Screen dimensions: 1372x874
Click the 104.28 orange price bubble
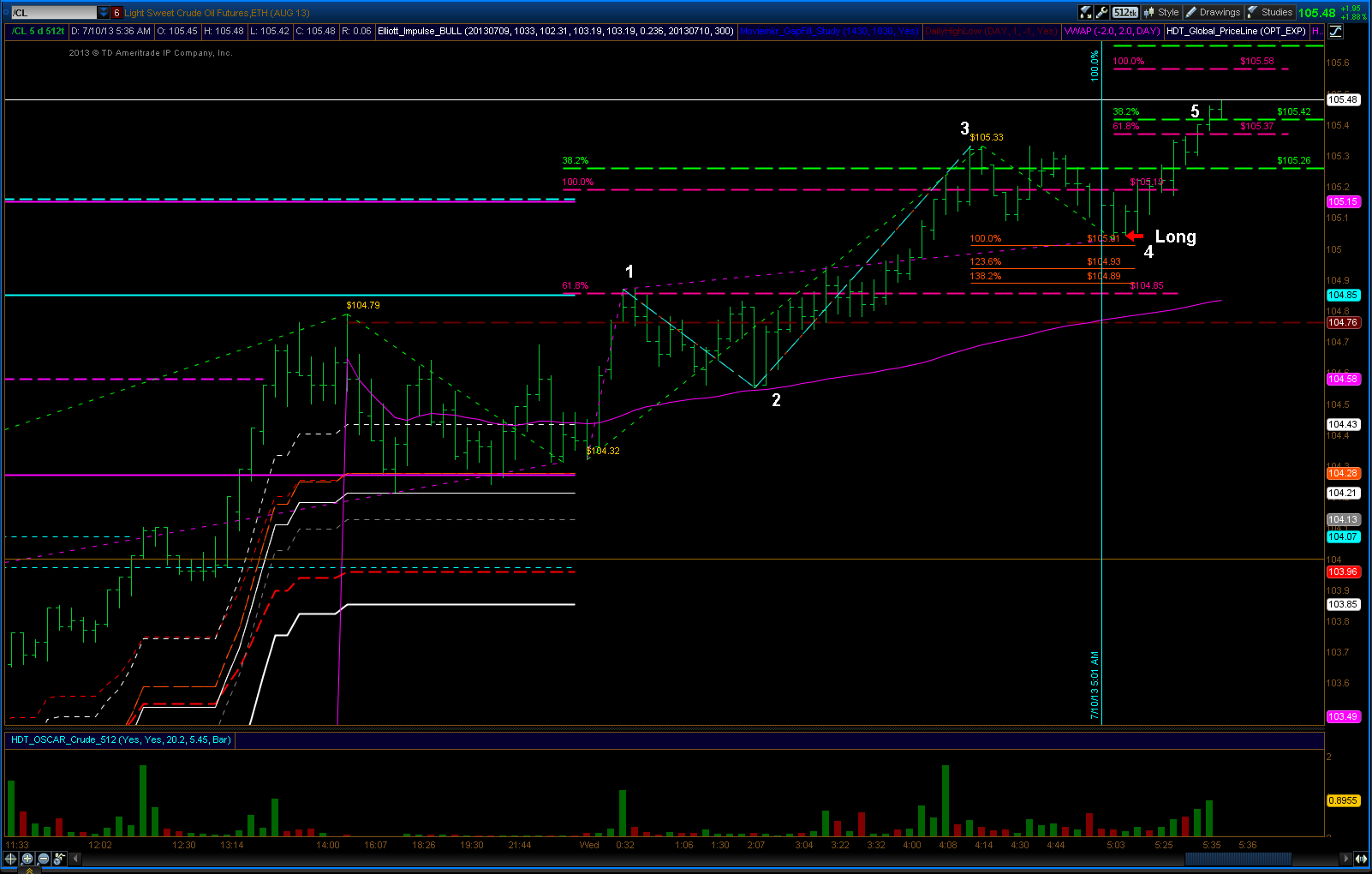click(x=1343, y=473)
